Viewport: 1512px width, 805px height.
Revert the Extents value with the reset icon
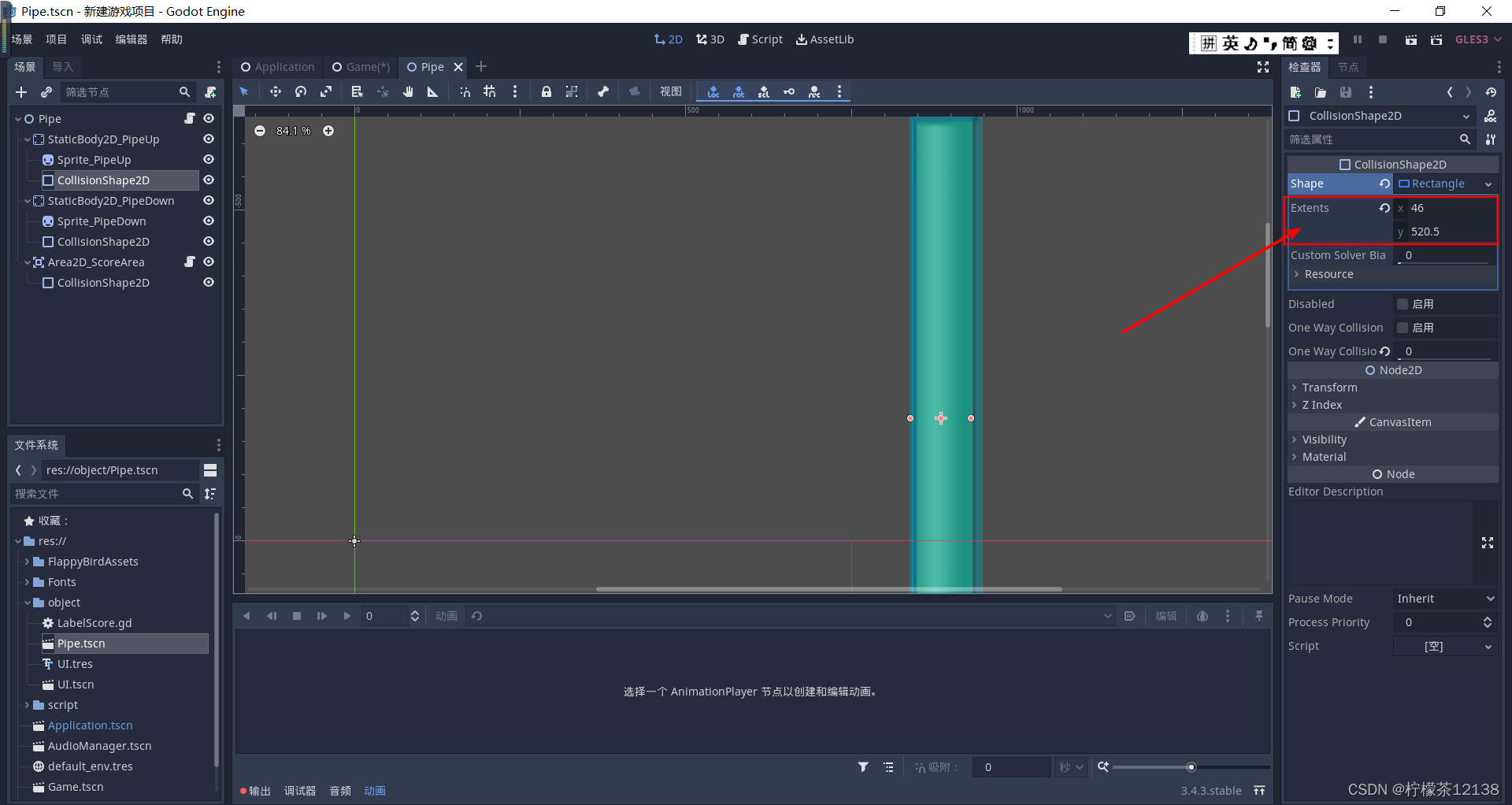click(x=1384, y=208)
